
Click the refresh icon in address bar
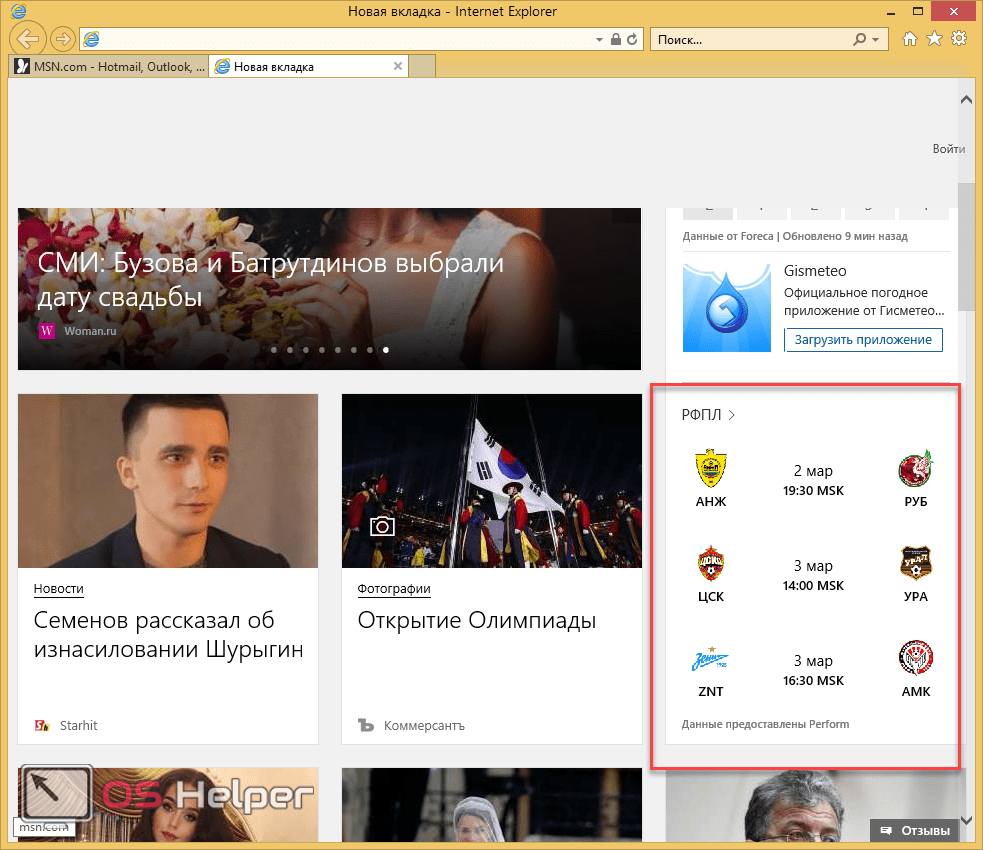[x=633, y=40]
